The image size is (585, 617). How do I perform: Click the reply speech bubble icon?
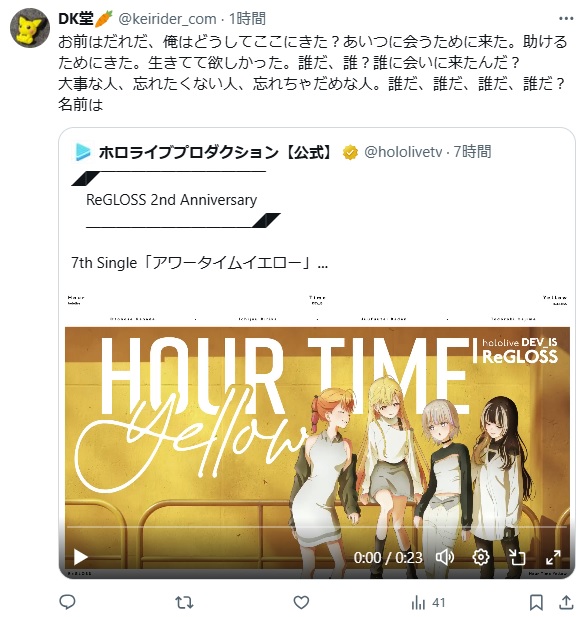click(67, 602)
